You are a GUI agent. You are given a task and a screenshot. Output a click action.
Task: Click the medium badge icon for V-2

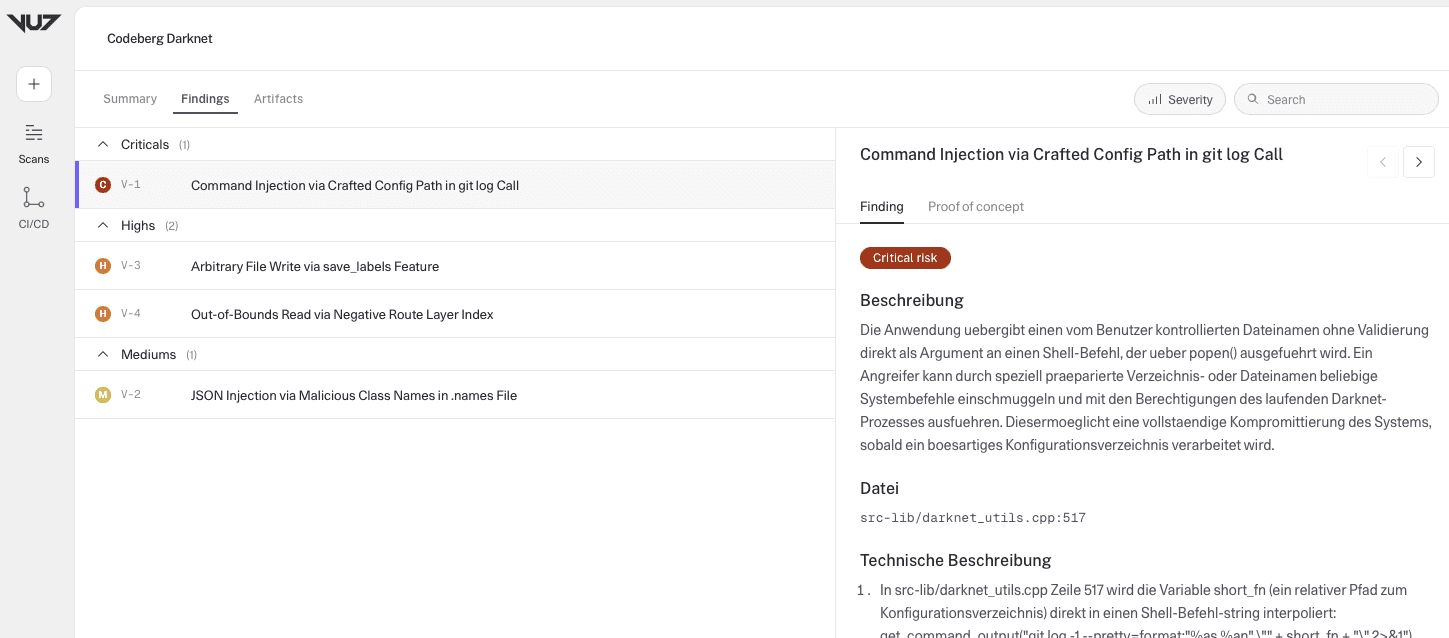point(102,395)
